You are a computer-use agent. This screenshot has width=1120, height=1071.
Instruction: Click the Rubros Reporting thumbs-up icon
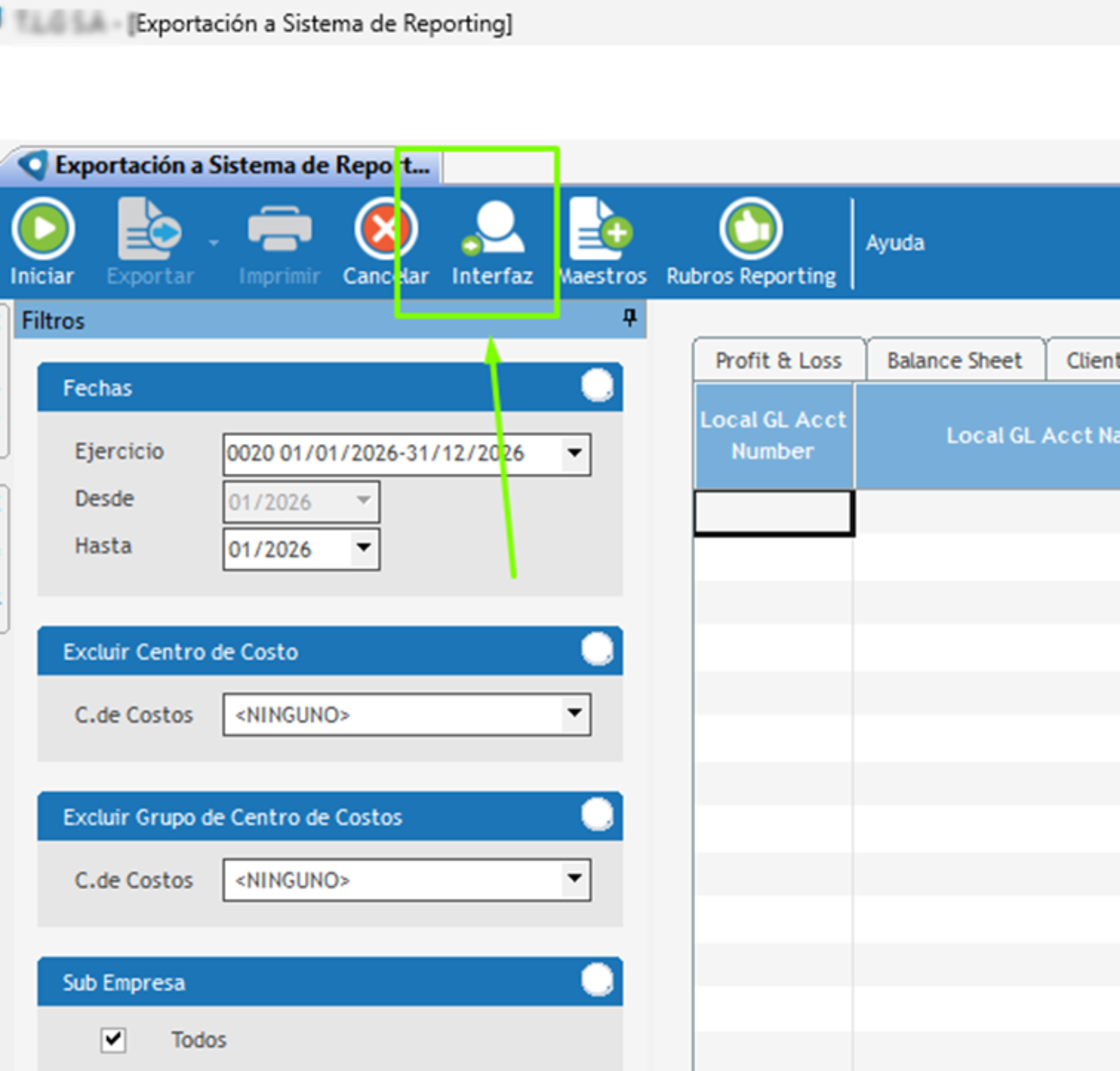click(751, 229)
